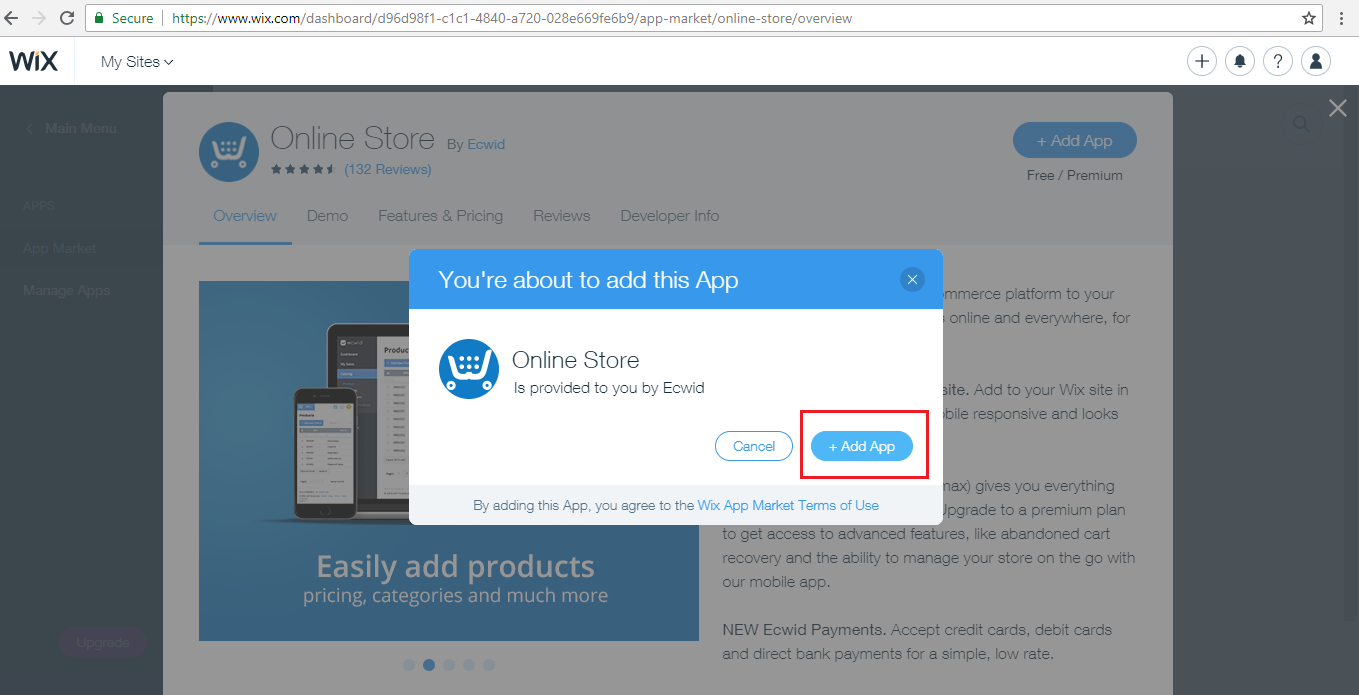Select Manage Apps in sidebar
The image size is (1359, 695).
pos(66,290)
